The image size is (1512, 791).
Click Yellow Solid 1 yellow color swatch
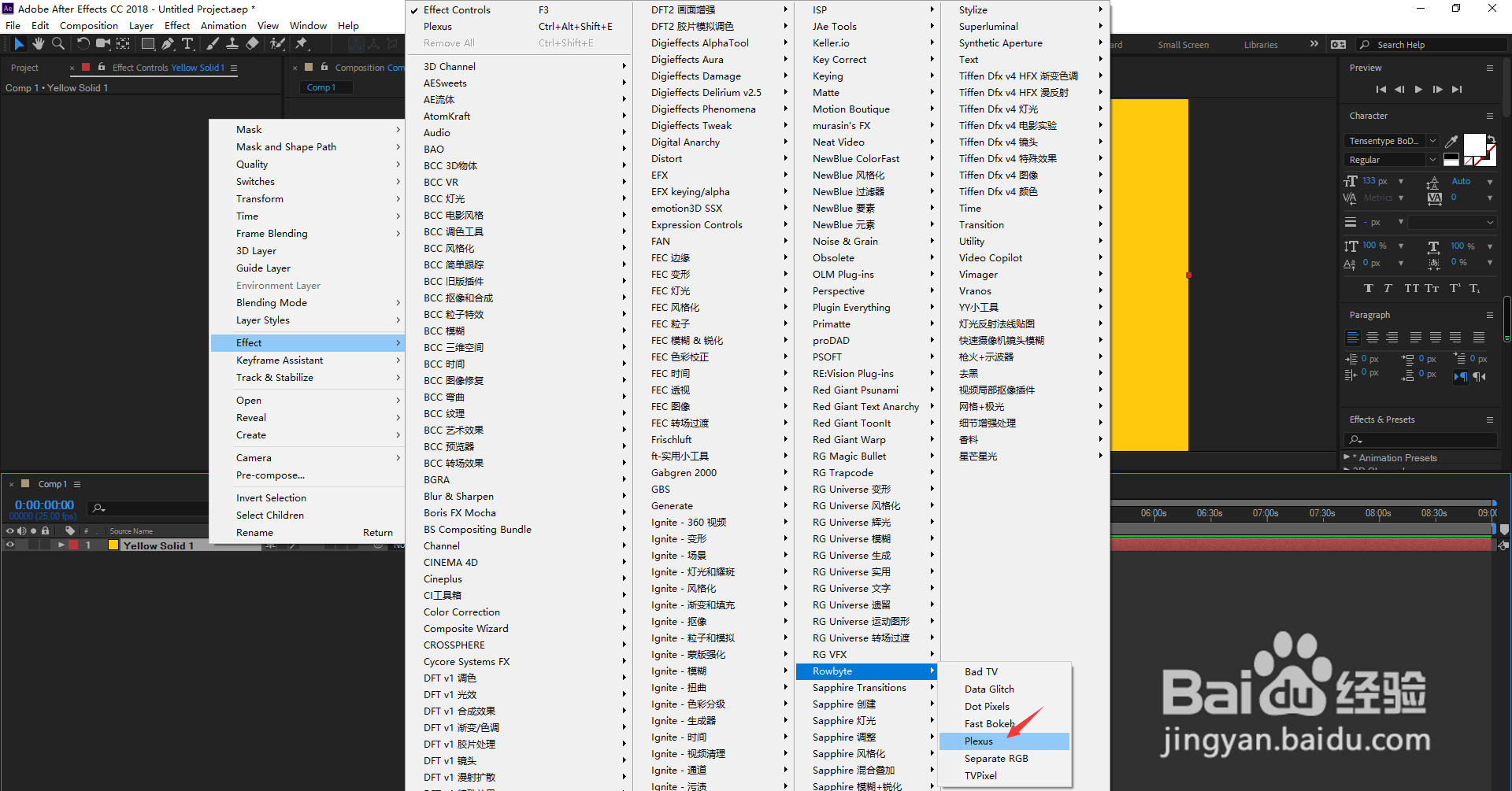coord(113,545)
